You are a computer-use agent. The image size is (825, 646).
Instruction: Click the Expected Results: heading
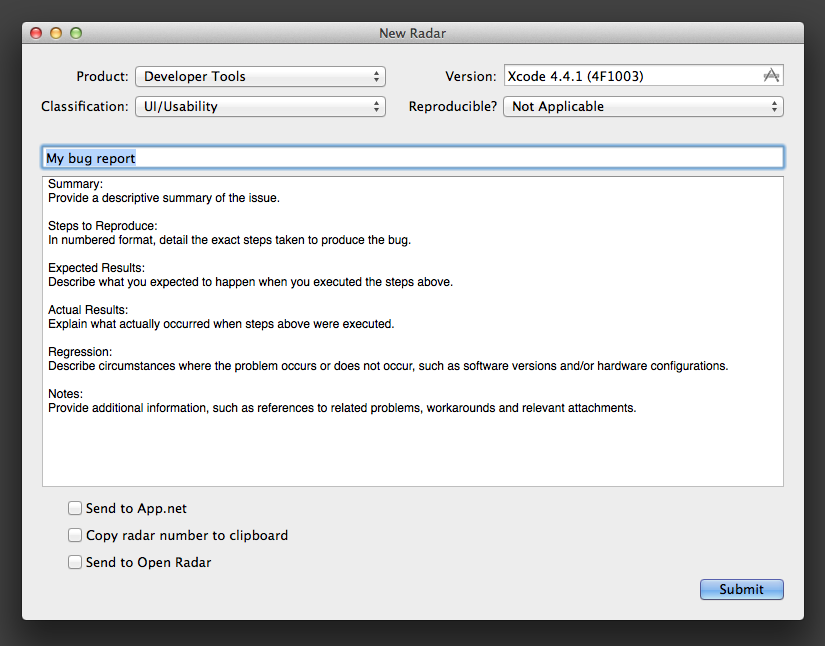click(96, 268)
